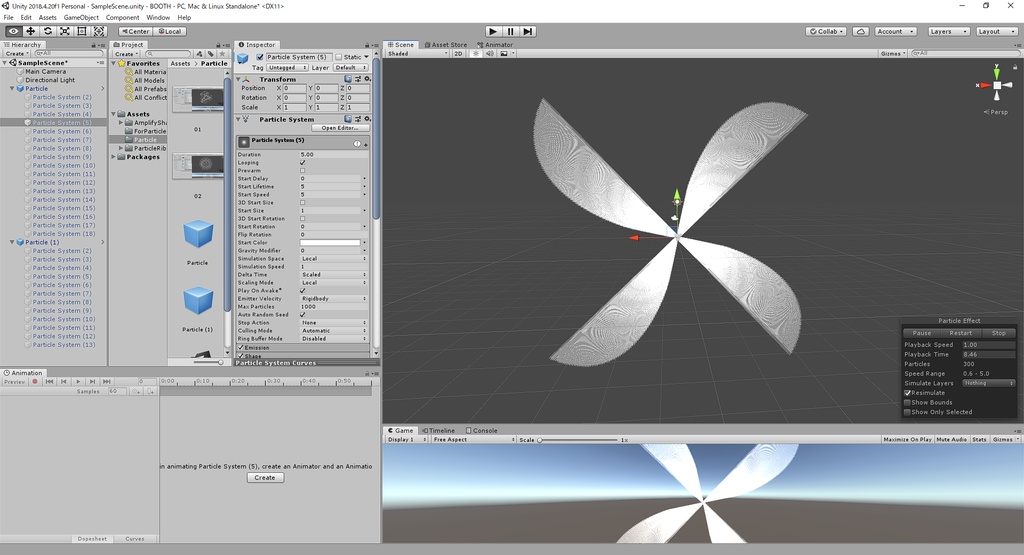
Task: Collapse the Particle (1) hierarchy item
Action: 12,242
